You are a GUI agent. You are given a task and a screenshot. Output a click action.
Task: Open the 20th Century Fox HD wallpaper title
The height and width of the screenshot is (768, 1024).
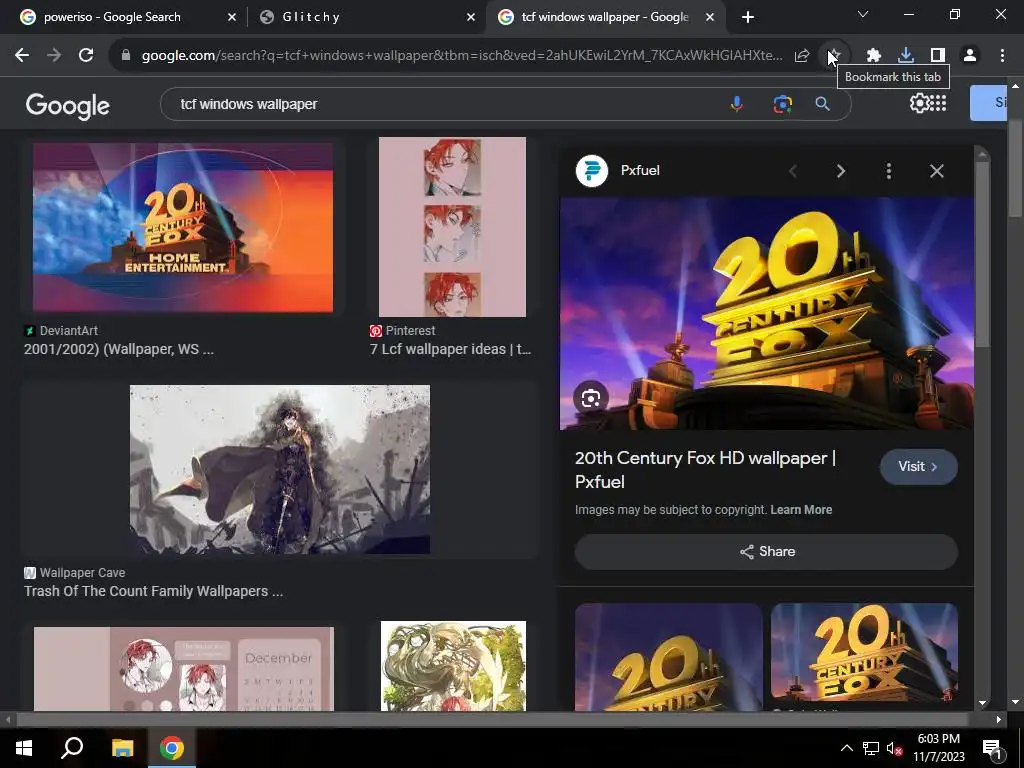point(705,470)
